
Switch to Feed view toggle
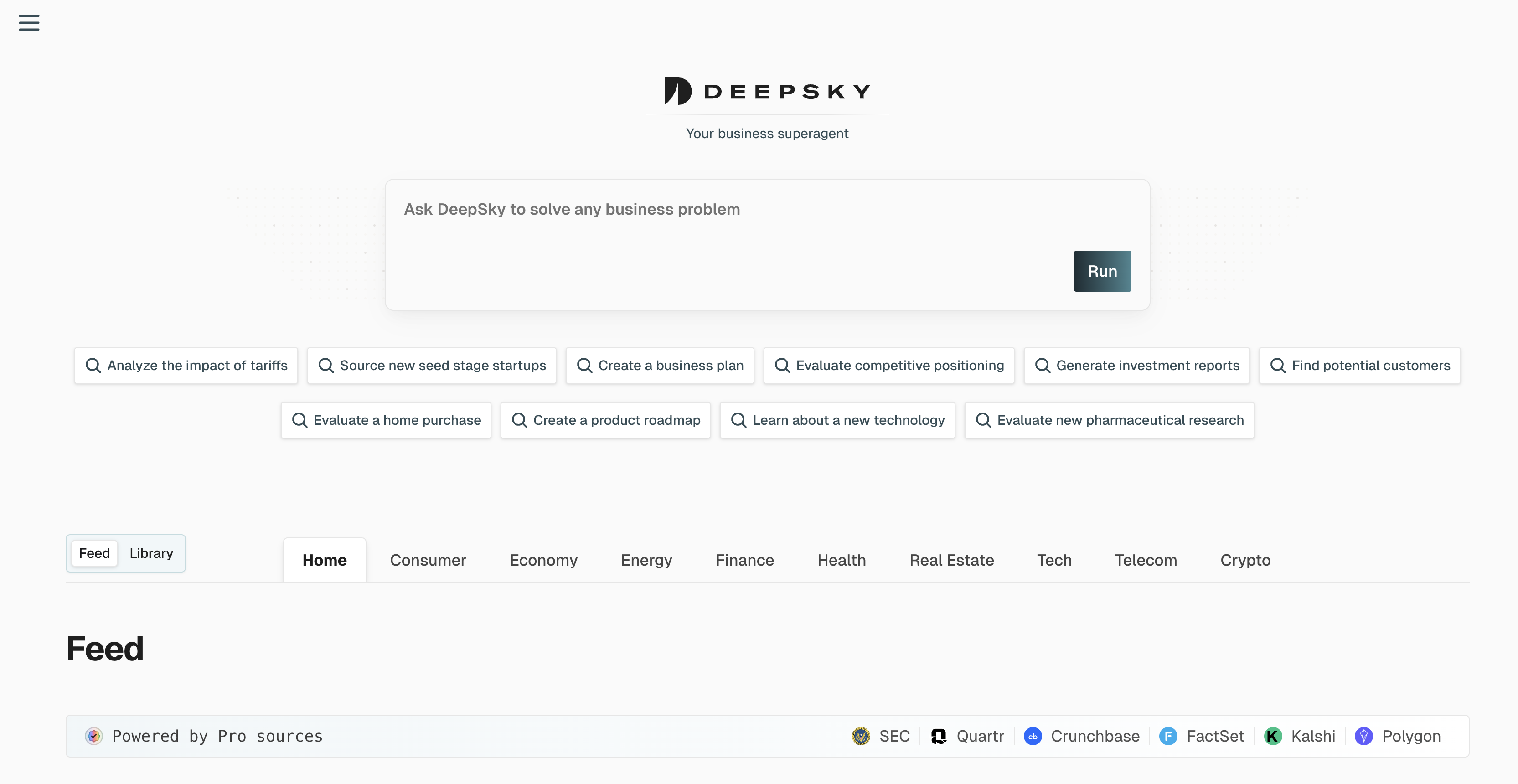click(94, 554)
